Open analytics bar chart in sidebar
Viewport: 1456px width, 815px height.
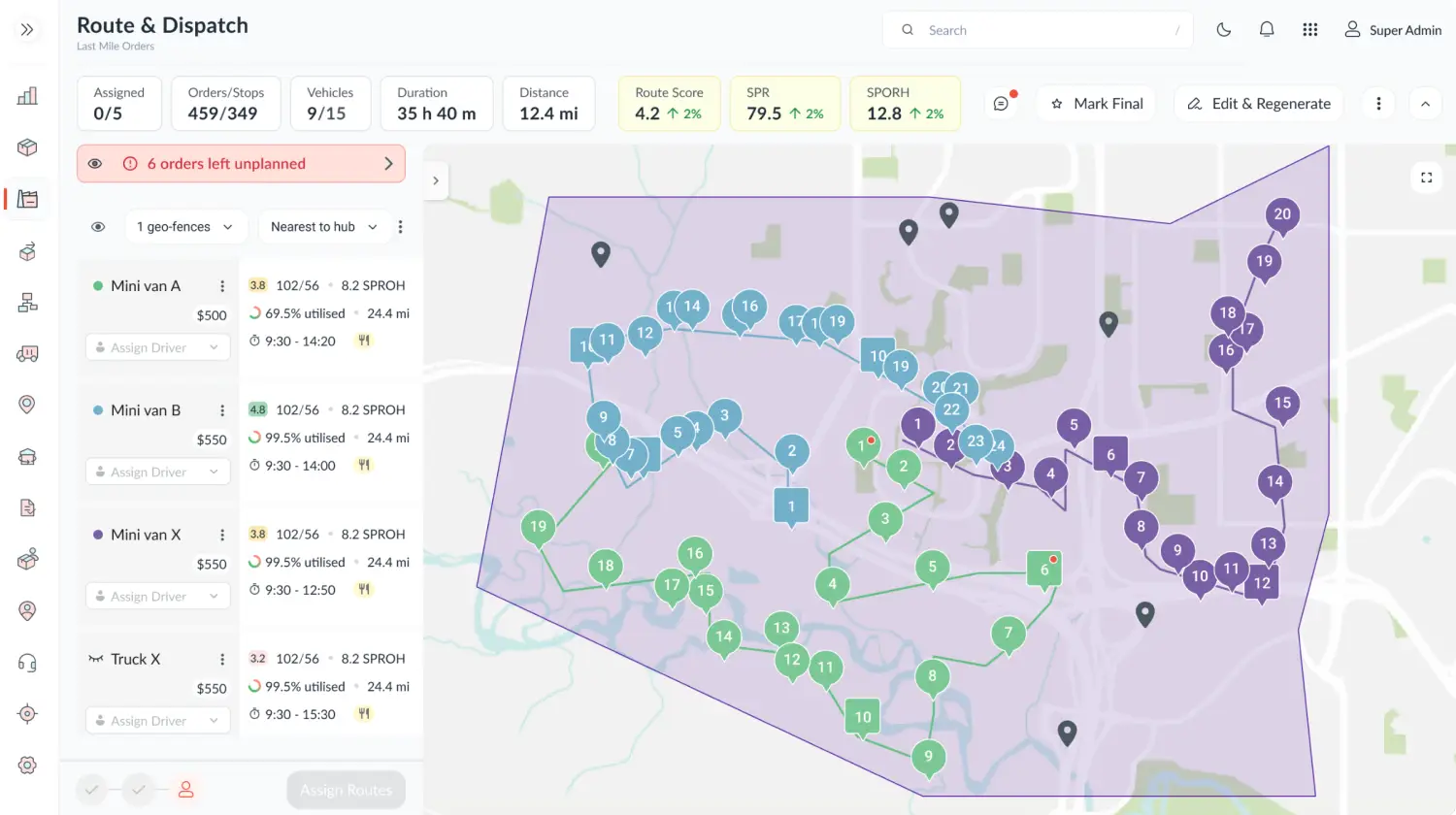pos(27,95)
